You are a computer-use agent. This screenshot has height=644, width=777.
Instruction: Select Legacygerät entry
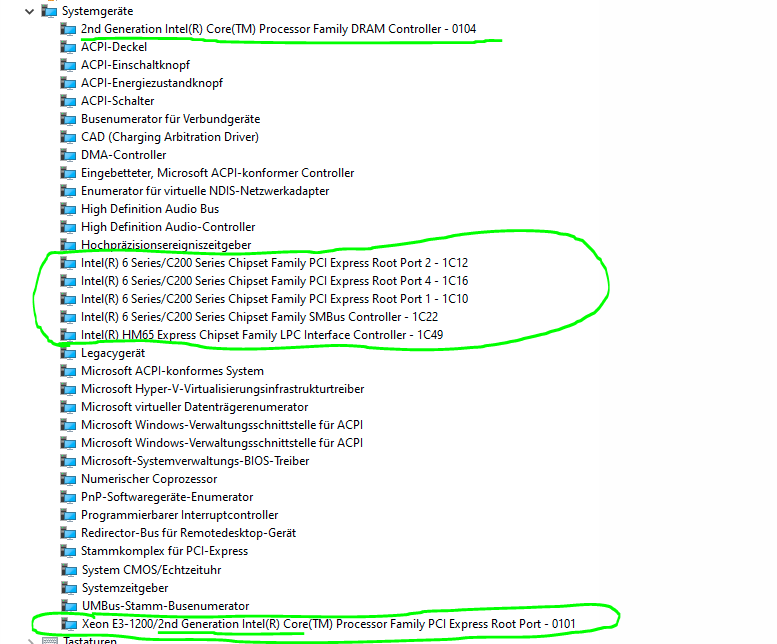[x=113, y=353]
